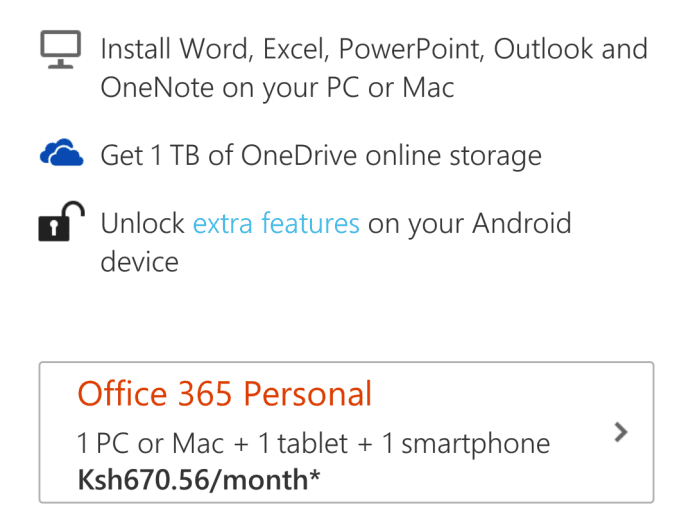
Task: Open the extra features link
Action: pyautogui.click(x=276, y=223)
